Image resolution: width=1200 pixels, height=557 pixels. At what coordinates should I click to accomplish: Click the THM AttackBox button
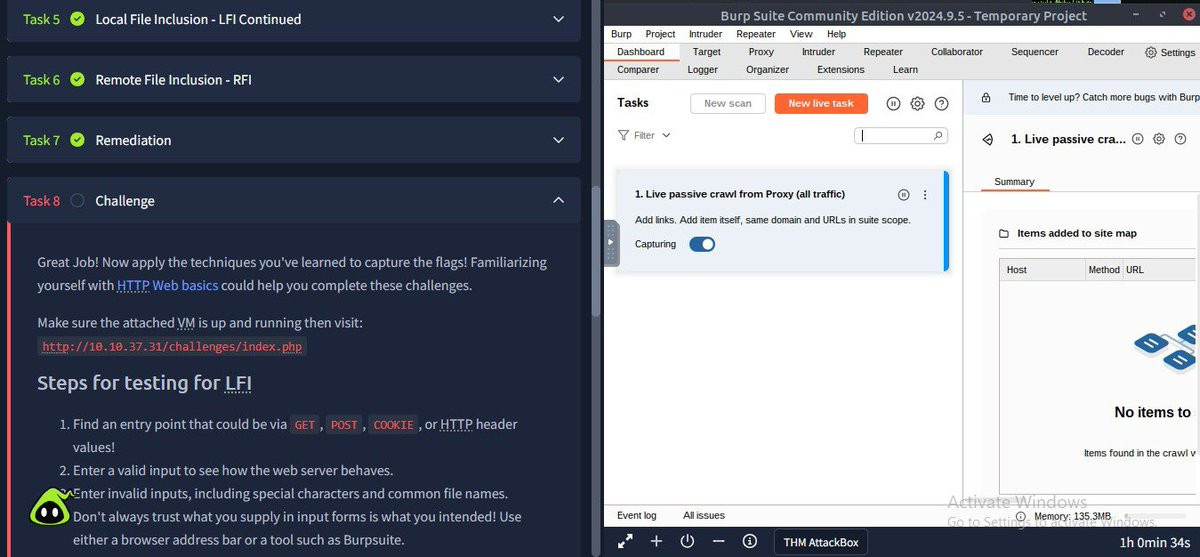click(819, 542)
